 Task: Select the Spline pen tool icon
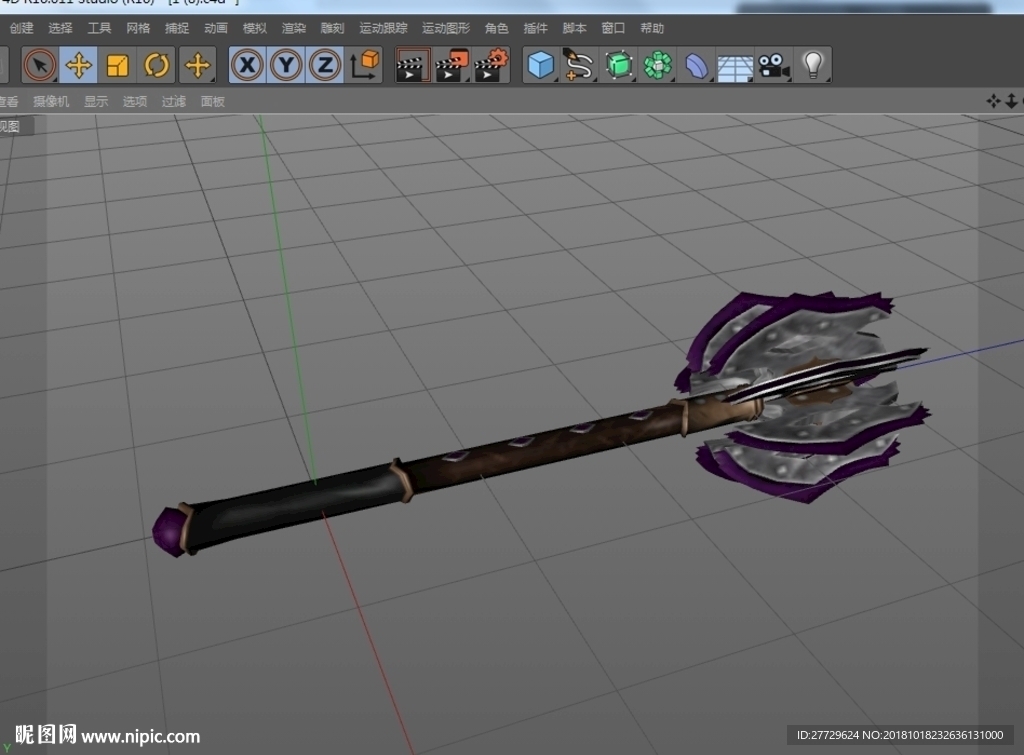pyautogui.click(x=579, y=65)
